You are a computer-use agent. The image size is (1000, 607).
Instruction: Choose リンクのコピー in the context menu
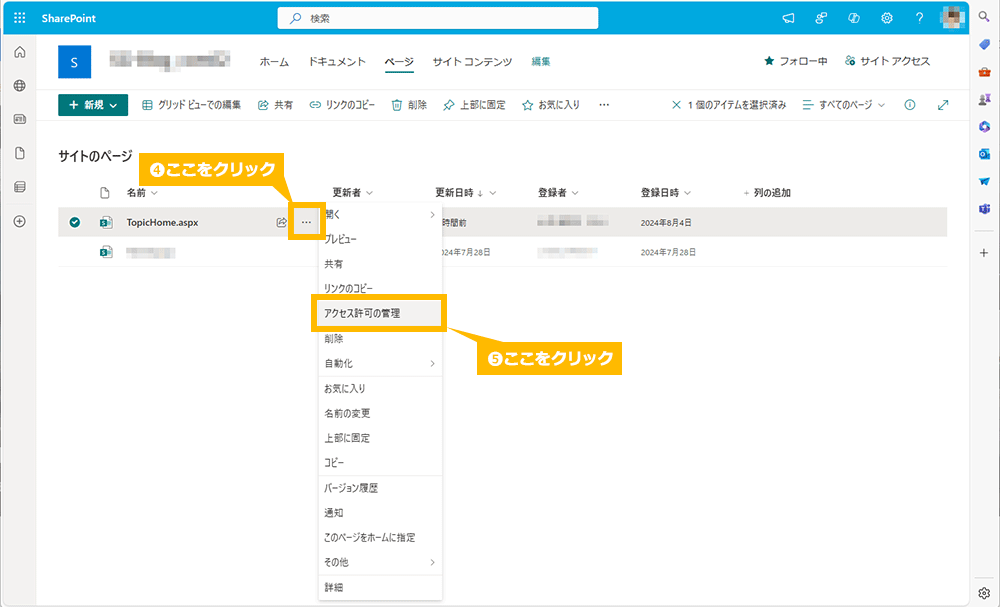click(x=380, y=289)
